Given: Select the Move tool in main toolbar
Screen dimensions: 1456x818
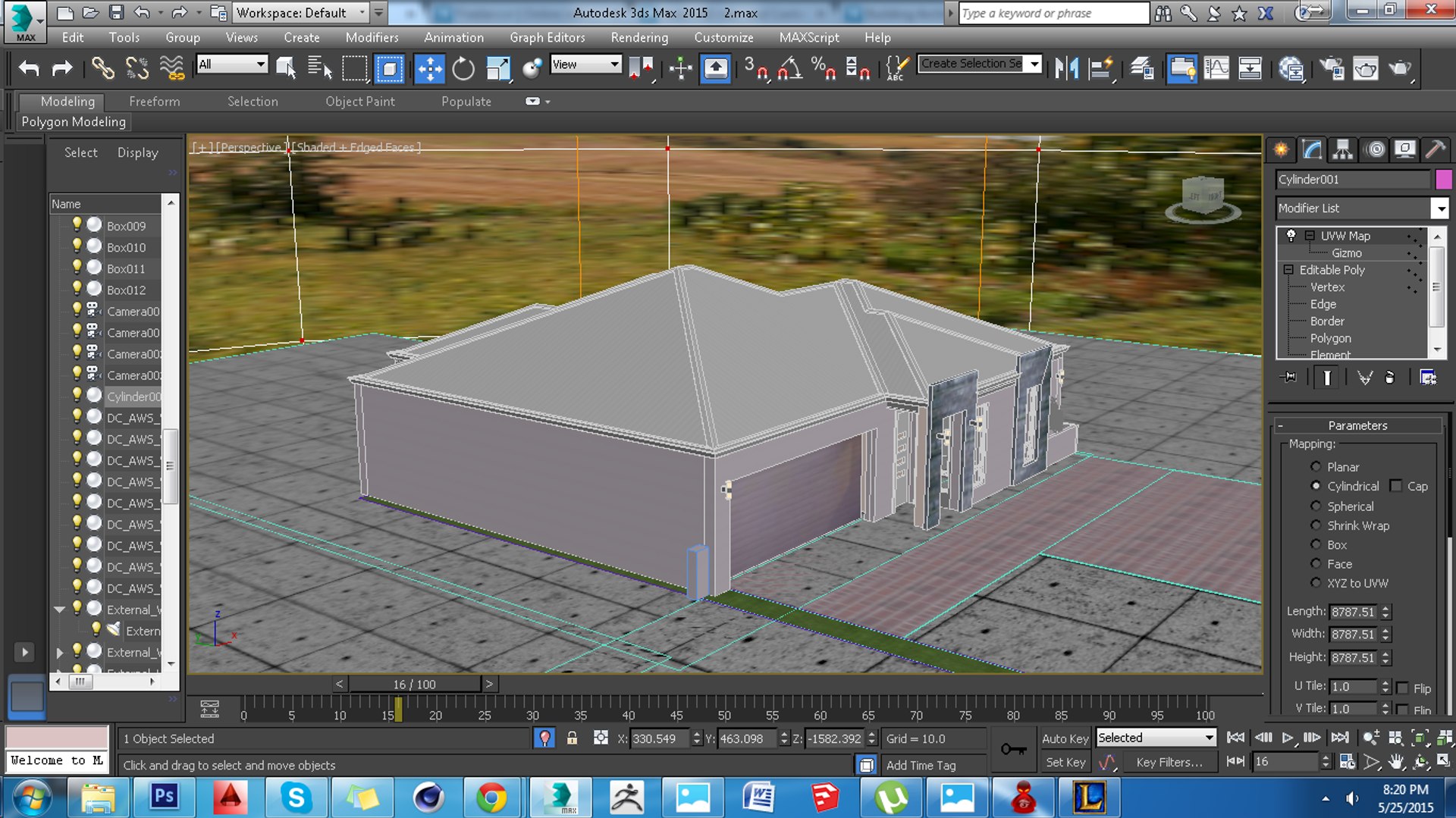Looking at the screenshot, I should pos(429,69).
